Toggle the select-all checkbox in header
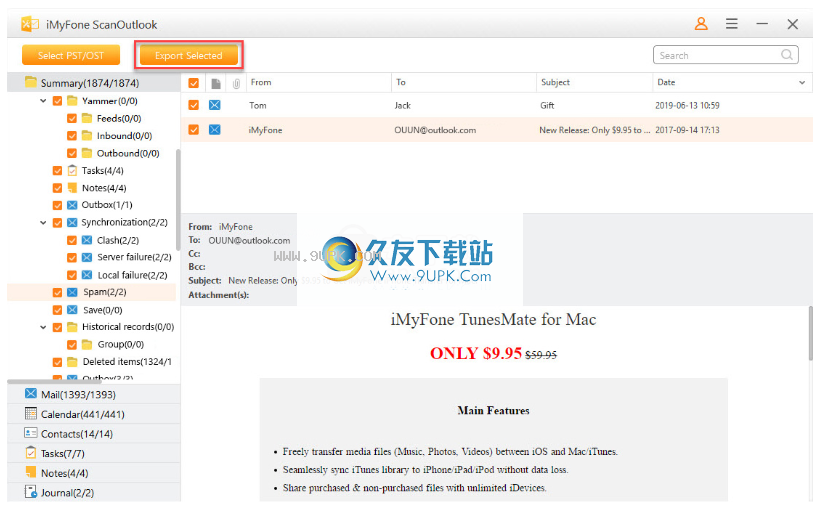The image size is (821, 518). tap(194, 83)
